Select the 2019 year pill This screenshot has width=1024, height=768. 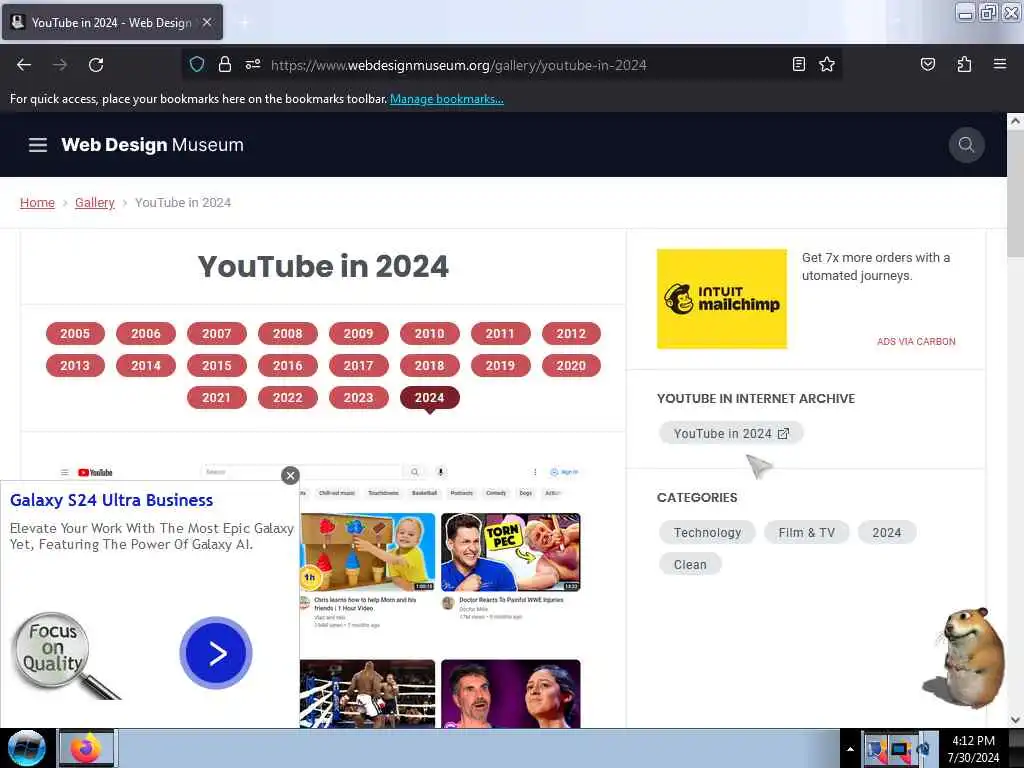click(x=500, y=366)
